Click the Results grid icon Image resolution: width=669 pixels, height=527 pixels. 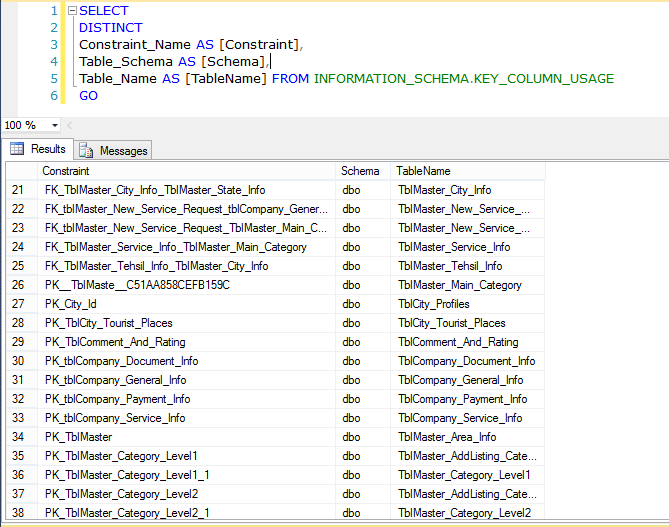(x=17, y=149)
